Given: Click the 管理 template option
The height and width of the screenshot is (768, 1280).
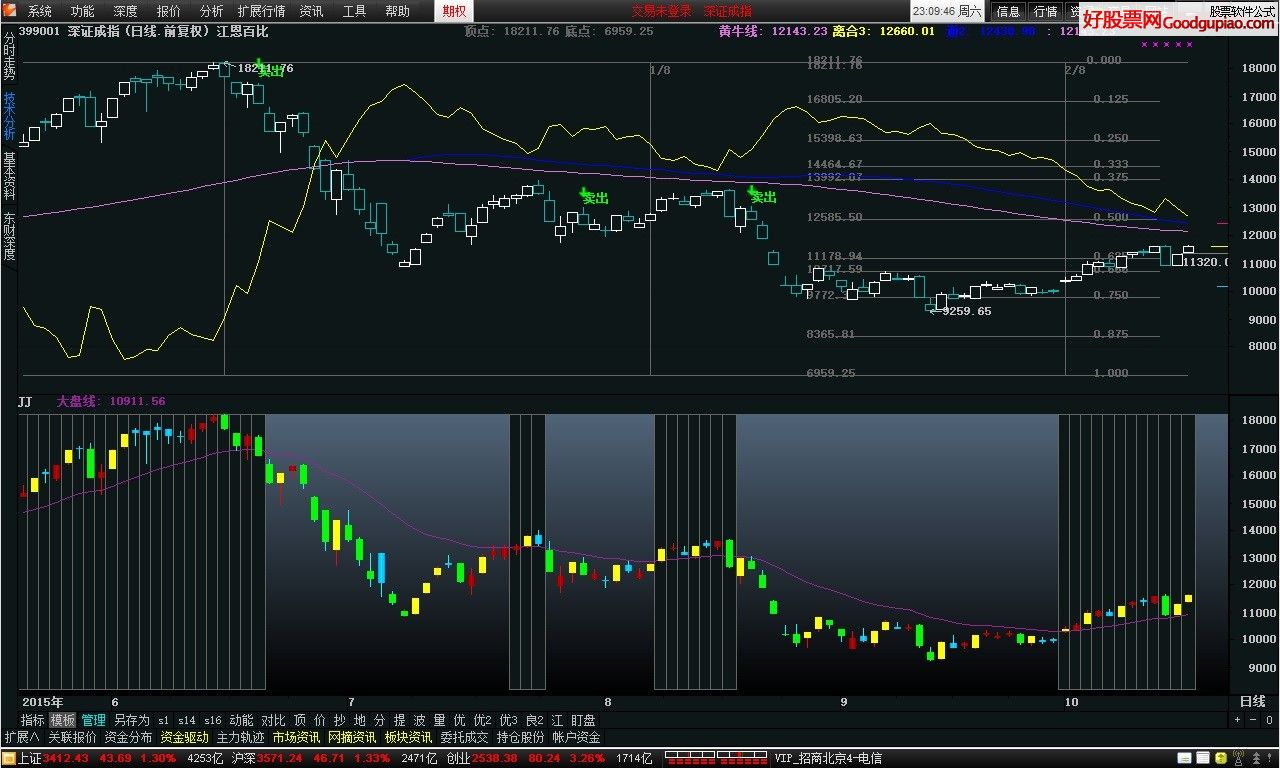Looking at the screenshot, I should coord(94,720).
